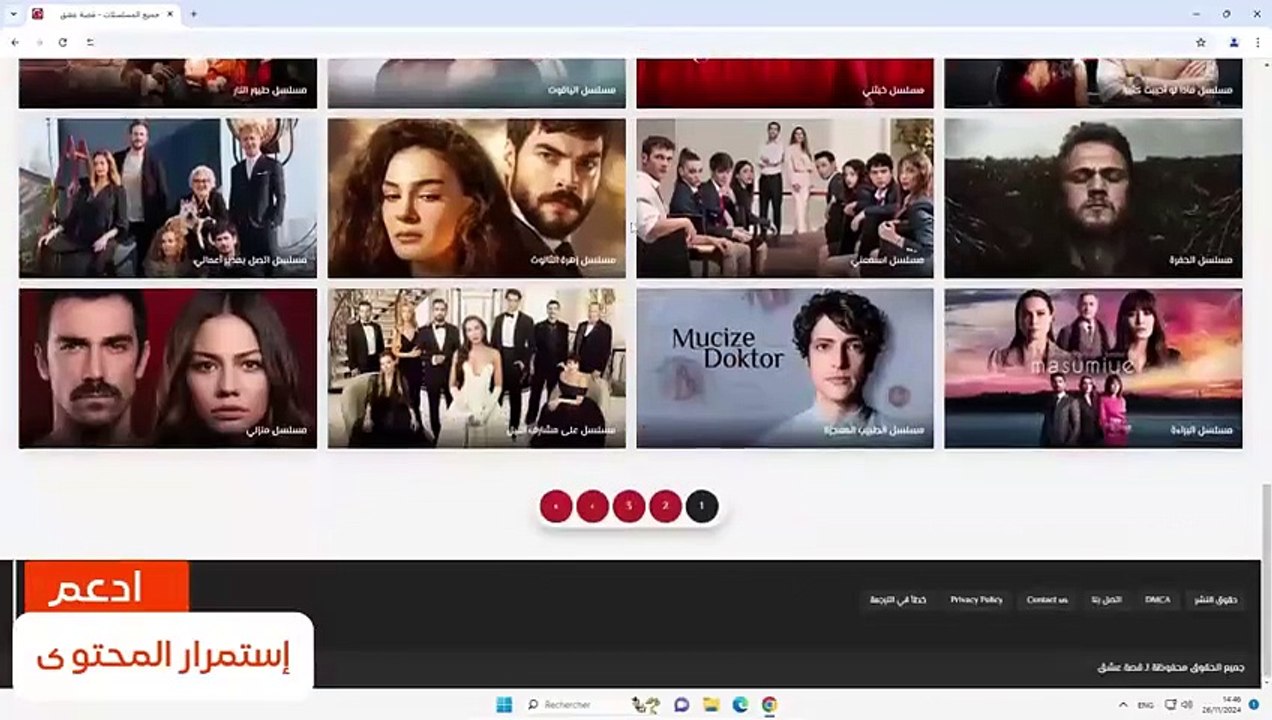Screen dimensions: 1272x720
Task: Click the جميع الحقوق محفوظة copyright text
Action: (x=1170, y=667)
